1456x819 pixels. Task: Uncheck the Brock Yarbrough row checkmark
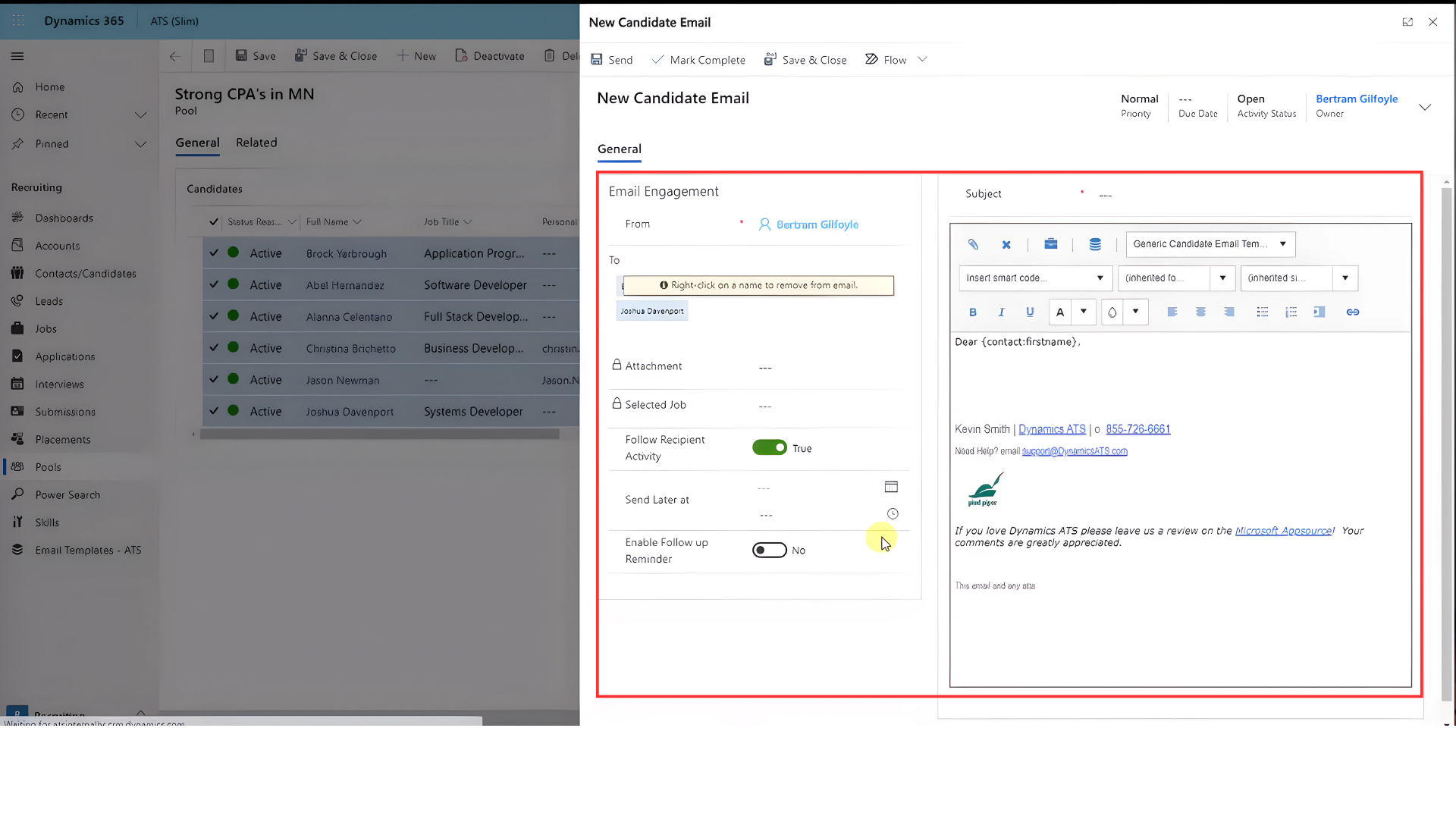[214, 253]
